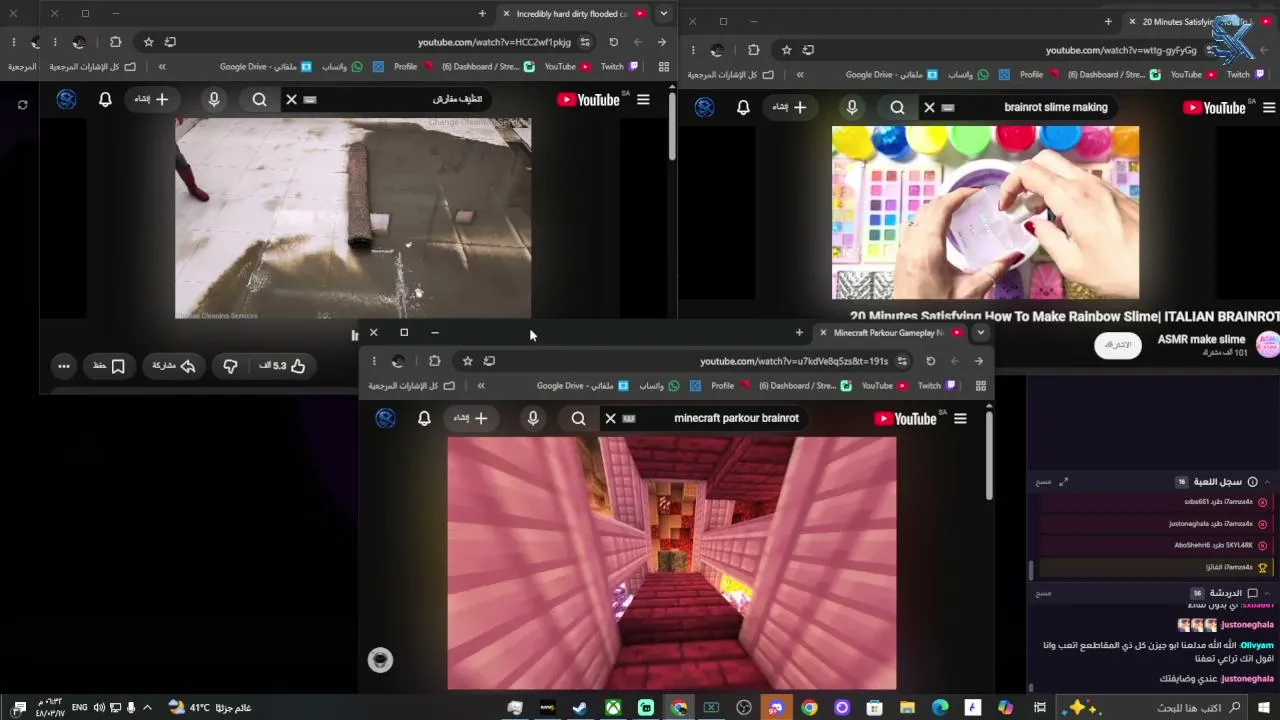Pop out the game log panel

(x=1064, y=482)
